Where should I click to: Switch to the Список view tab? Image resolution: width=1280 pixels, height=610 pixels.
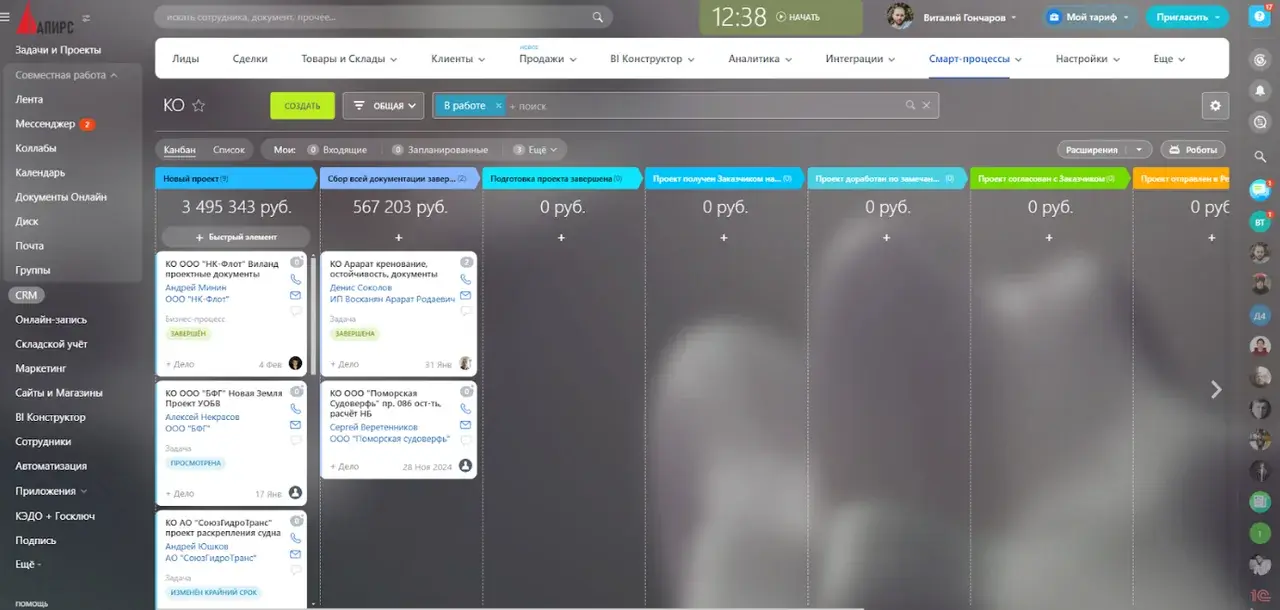click(229, 150)
